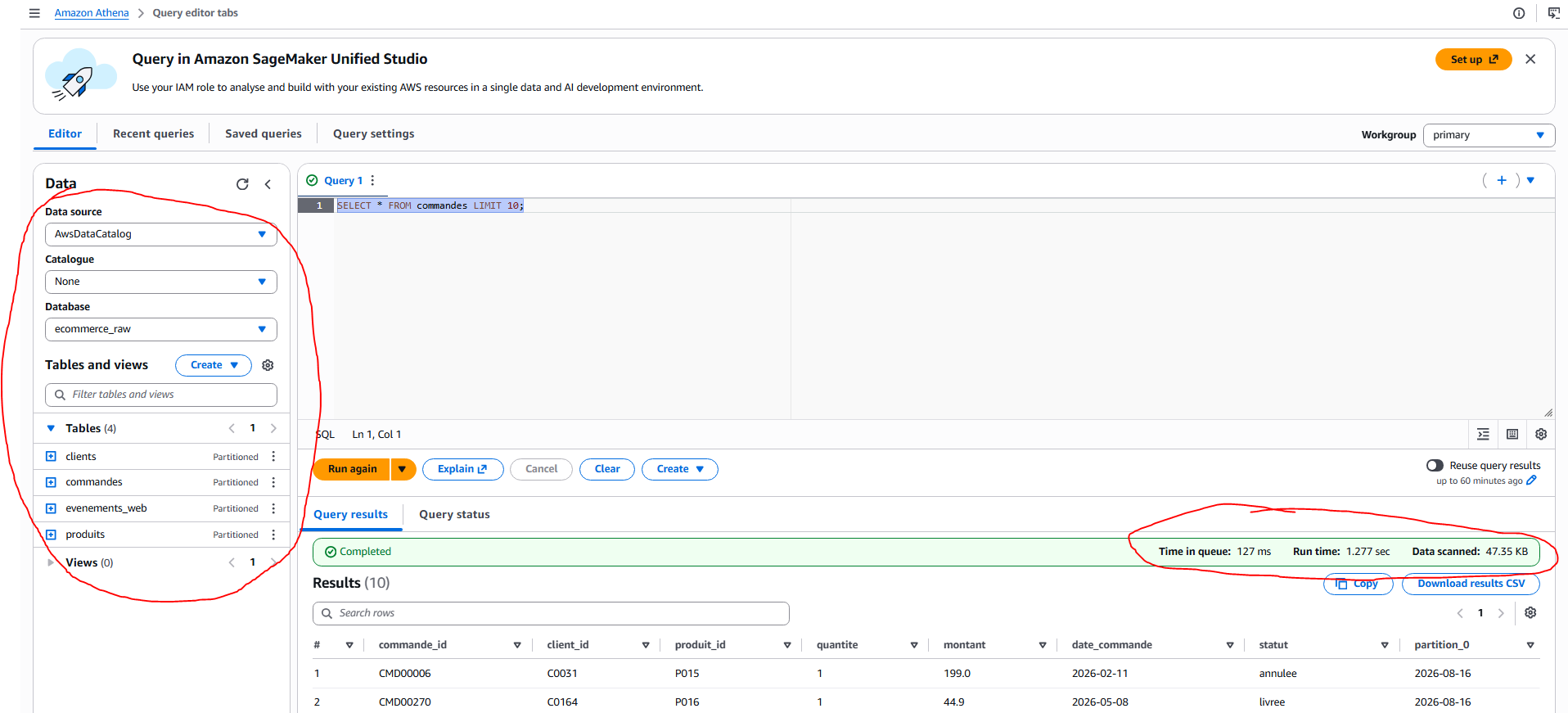
Task: Open results table preferences gear
Action: pyautogui.click(x=1530, y=612)
